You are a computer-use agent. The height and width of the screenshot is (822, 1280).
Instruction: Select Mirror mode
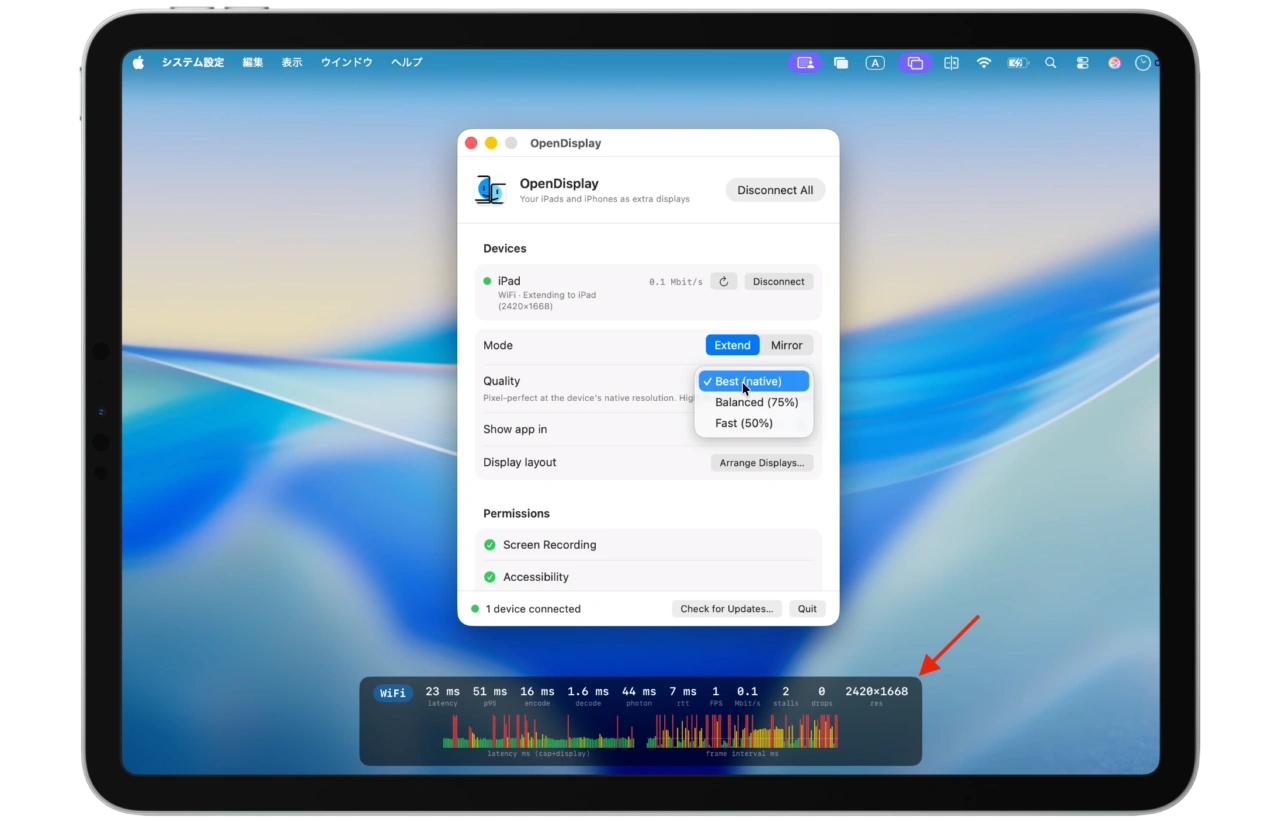point(786,345)
